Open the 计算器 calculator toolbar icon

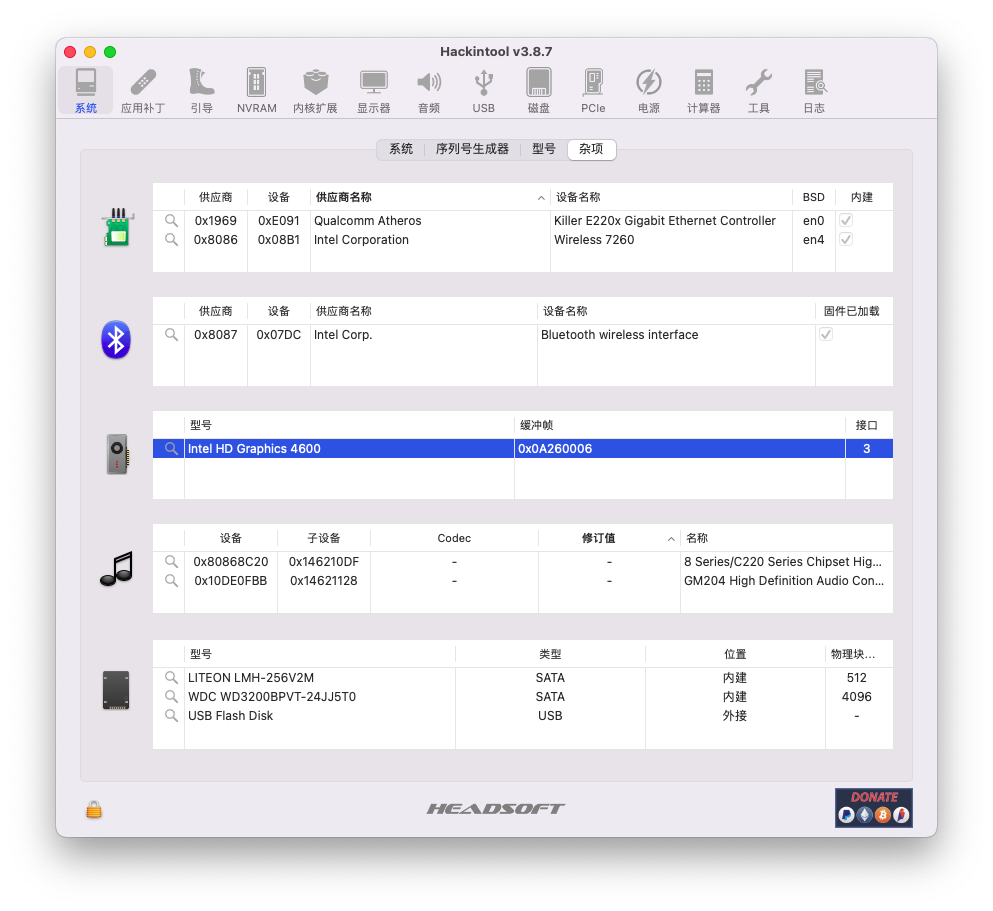point(704,91)
